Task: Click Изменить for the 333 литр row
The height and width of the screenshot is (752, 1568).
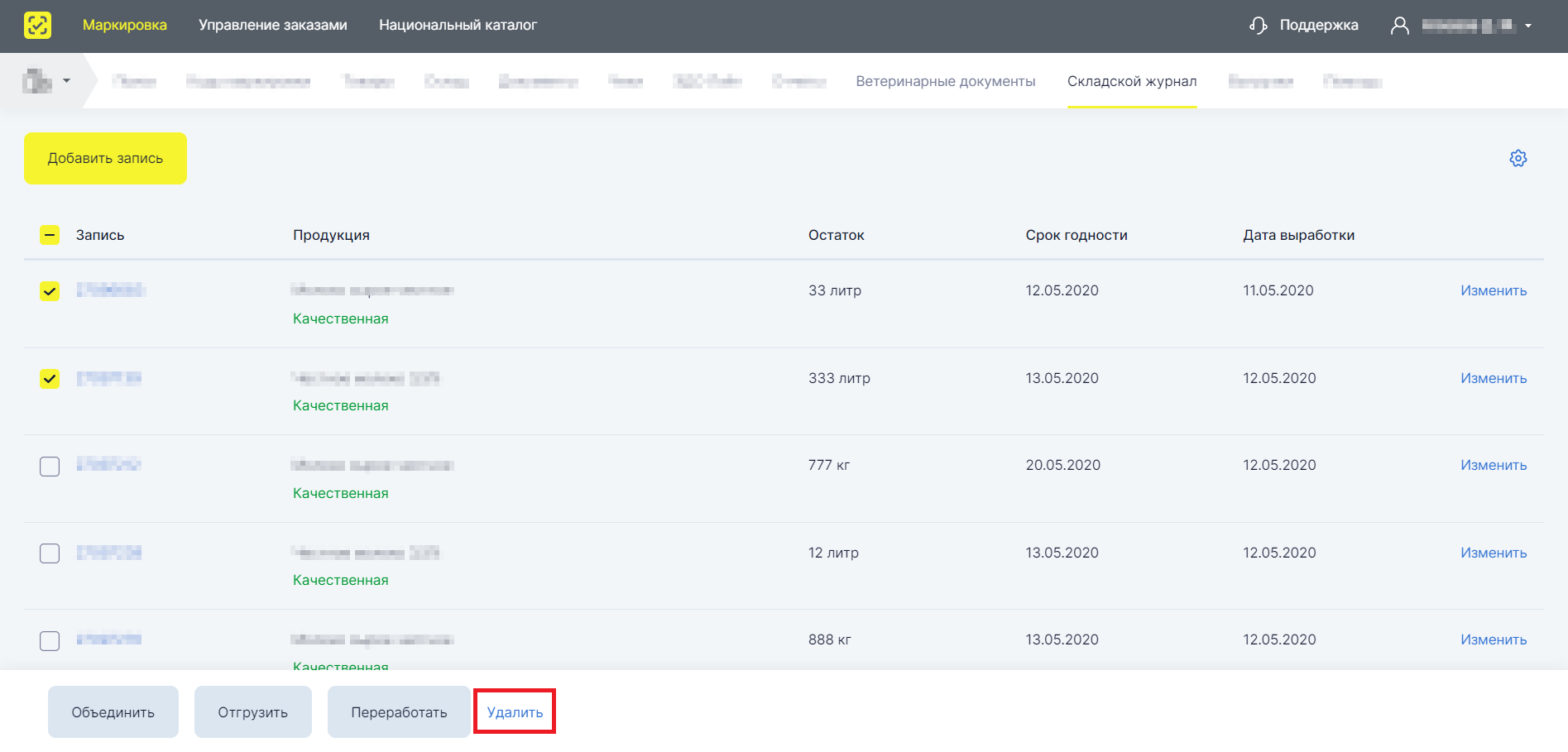Action: coord(1494,378)
